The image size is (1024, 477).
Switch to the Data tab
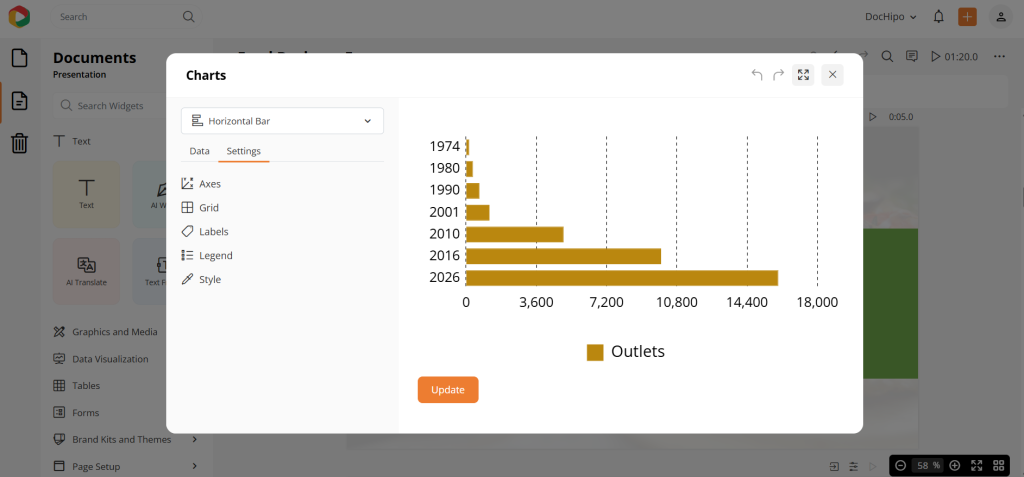coord(199,151)
